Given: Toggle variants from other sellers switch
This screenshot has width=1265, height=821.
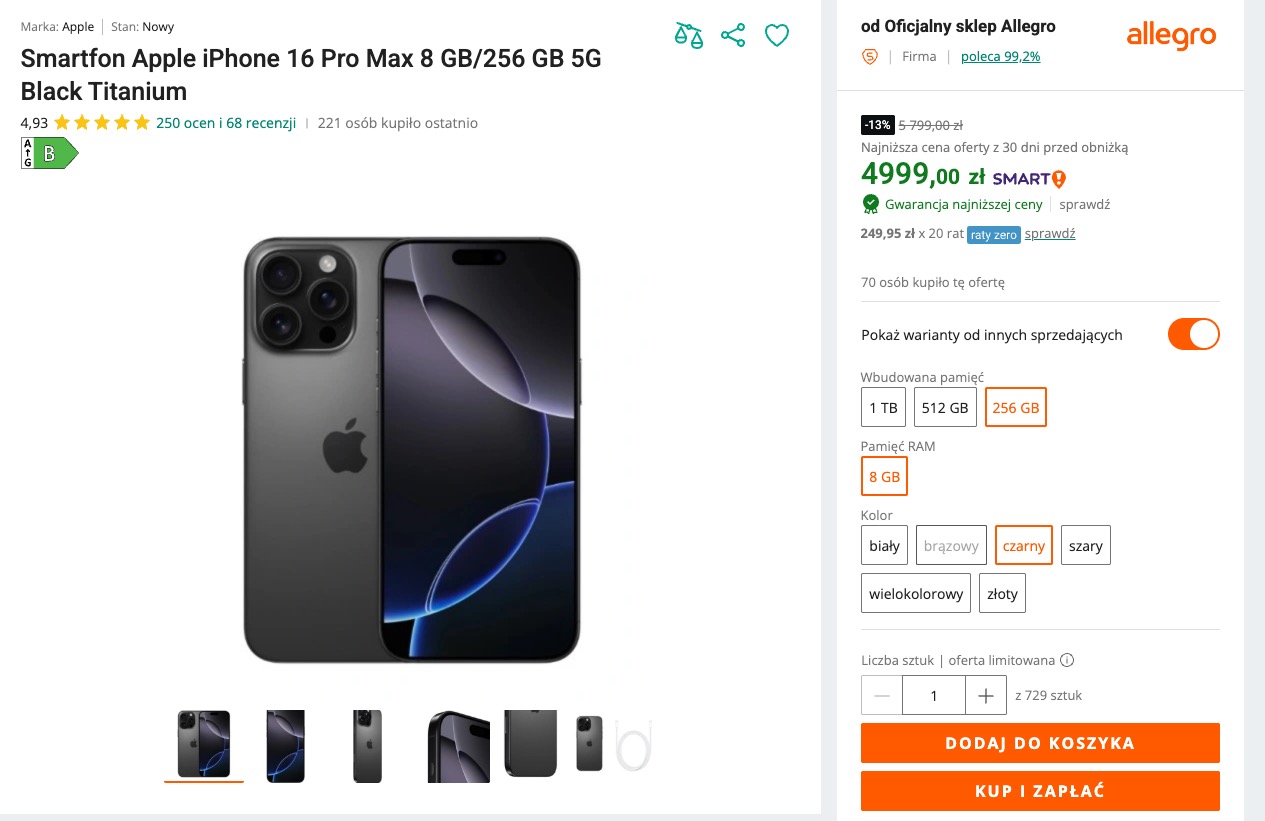Looking at the screenshot, I should (1194, 334).
